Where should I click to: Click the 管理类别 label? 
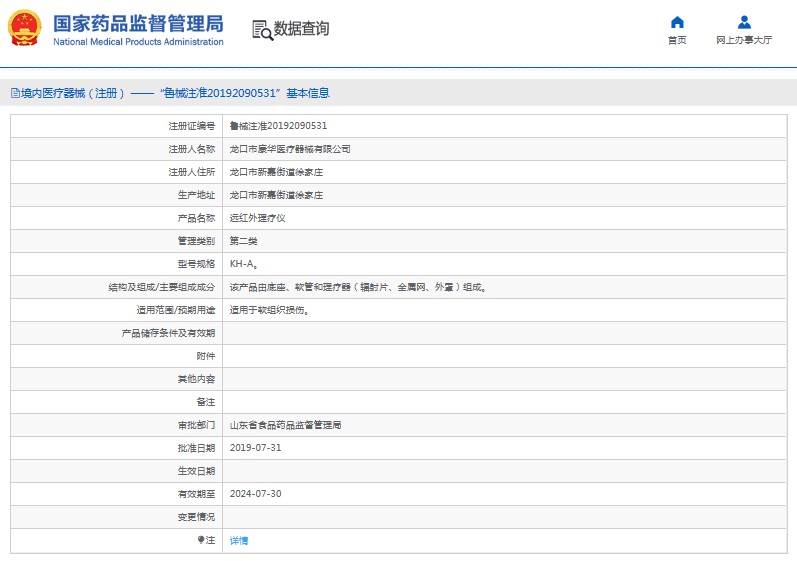[x=196, y=241]
